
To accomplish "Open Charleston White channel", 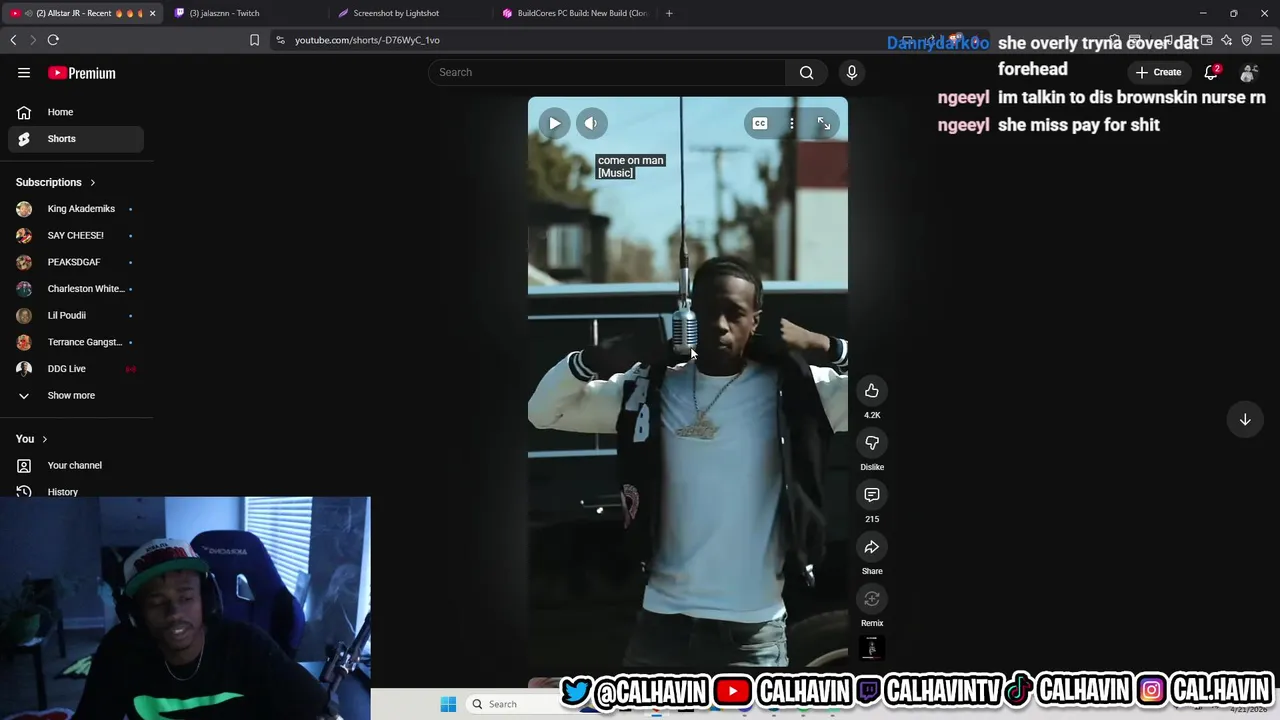I will (x=76, y=289).
